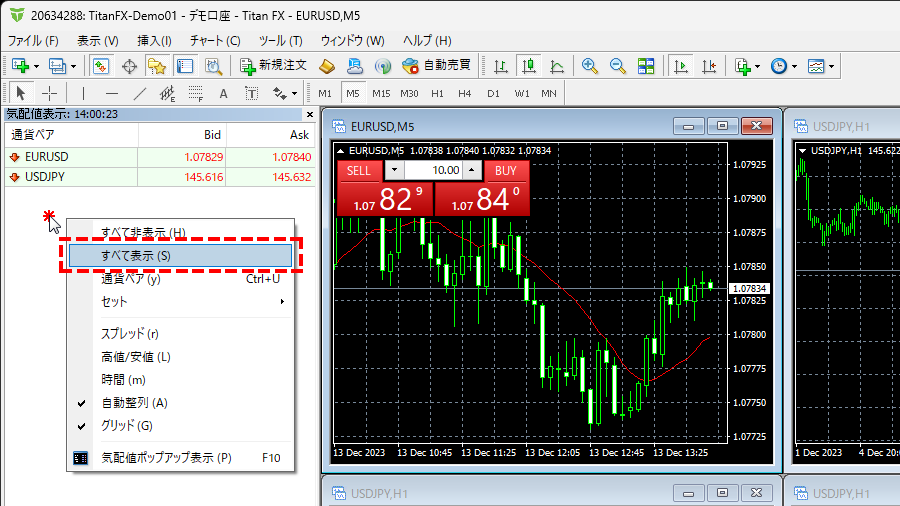This screenshot has width=900, height=506.
Task: Click the BUY one-click trading button
Action: (506, 170)
